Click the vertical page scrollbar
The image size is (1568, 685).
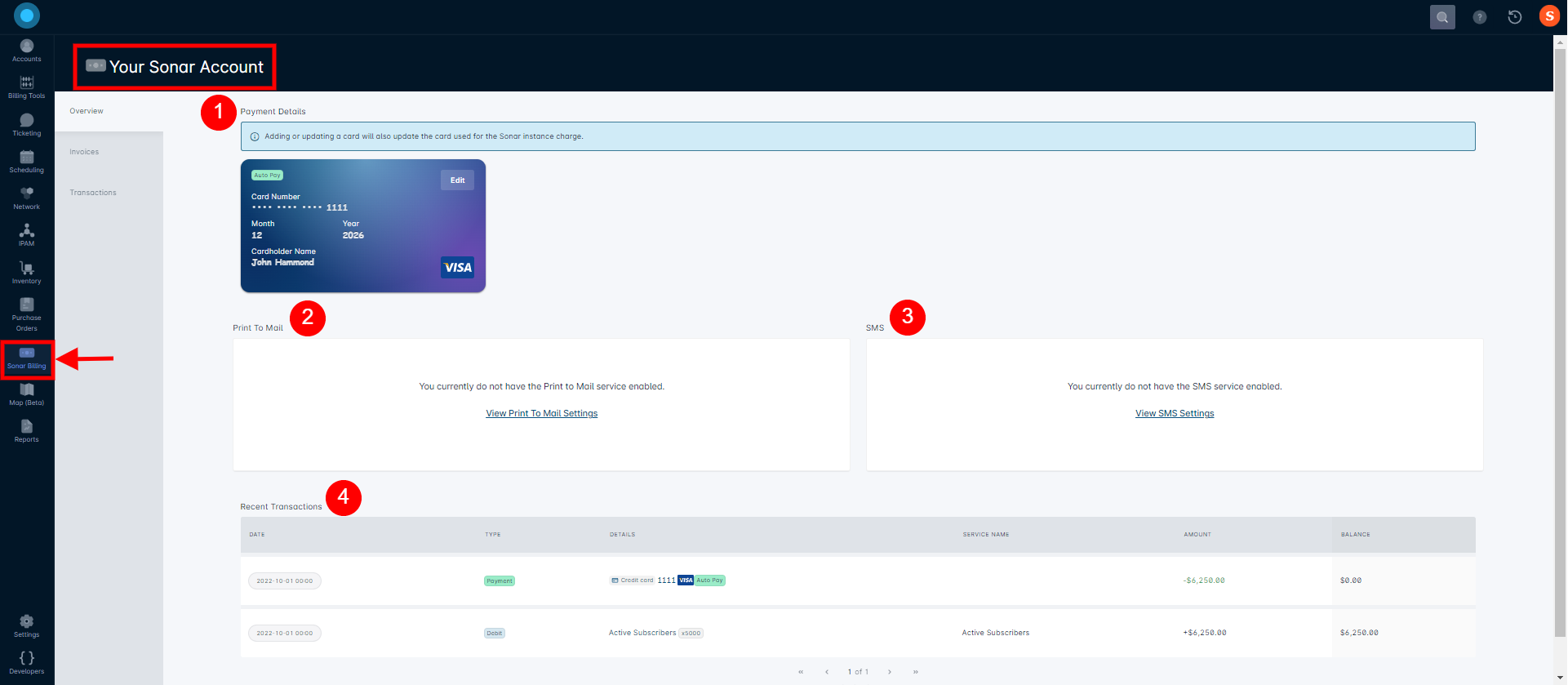[1560, 343]
